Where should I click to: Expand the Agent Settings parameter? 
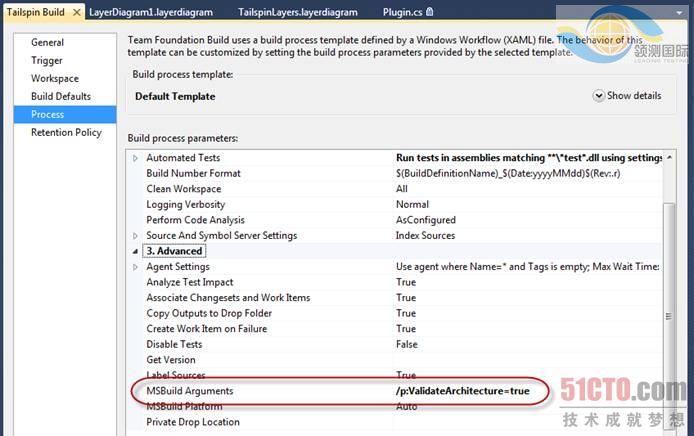tap(135, 267)
